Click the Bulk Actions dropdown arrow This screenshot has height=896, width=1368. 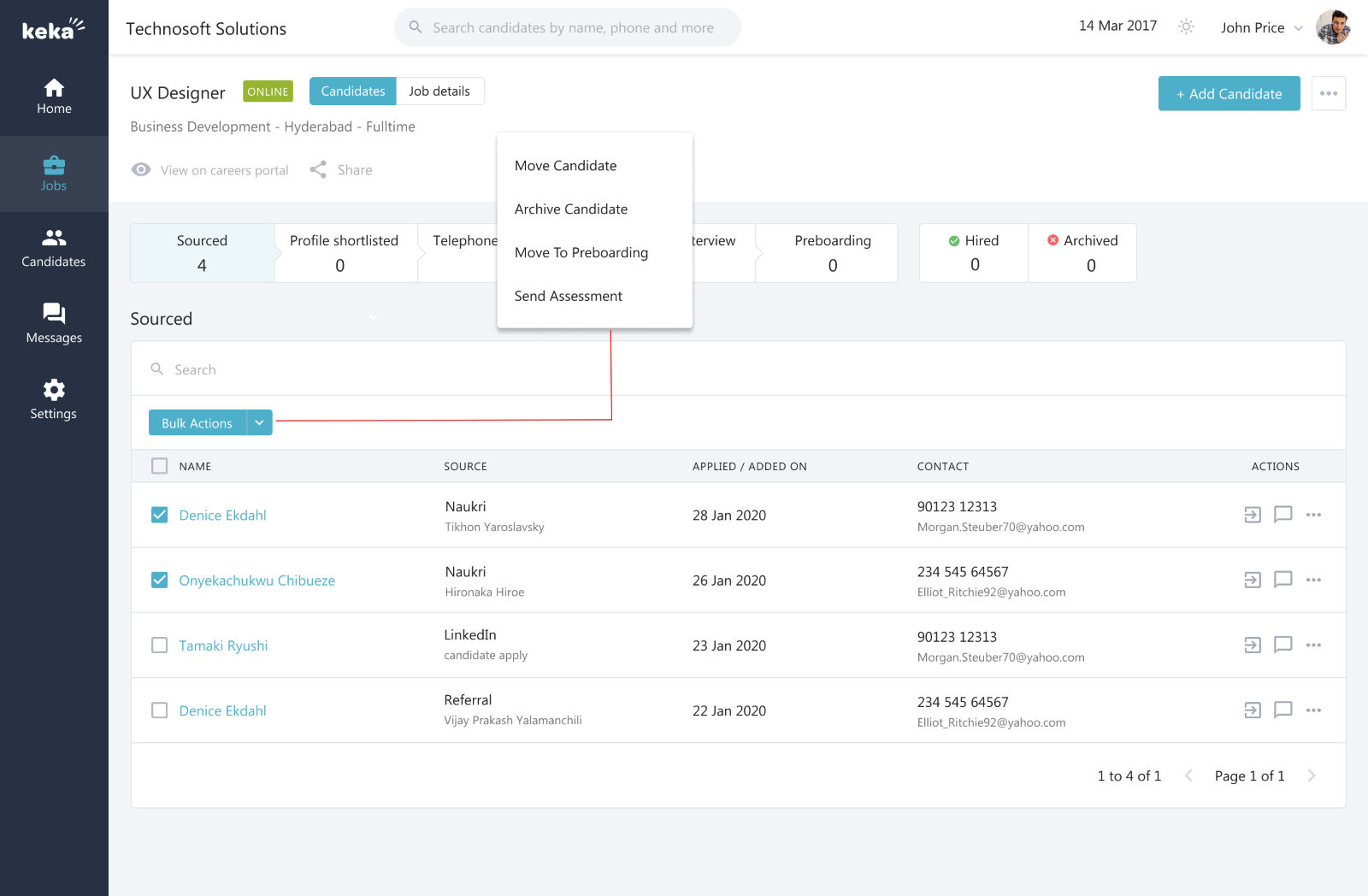tap(259, 422)
